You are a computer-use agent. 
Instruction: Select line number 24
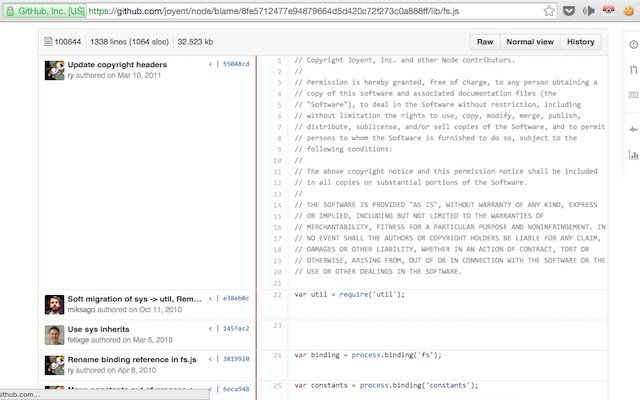pyautogui.click(x=278, y=355)
